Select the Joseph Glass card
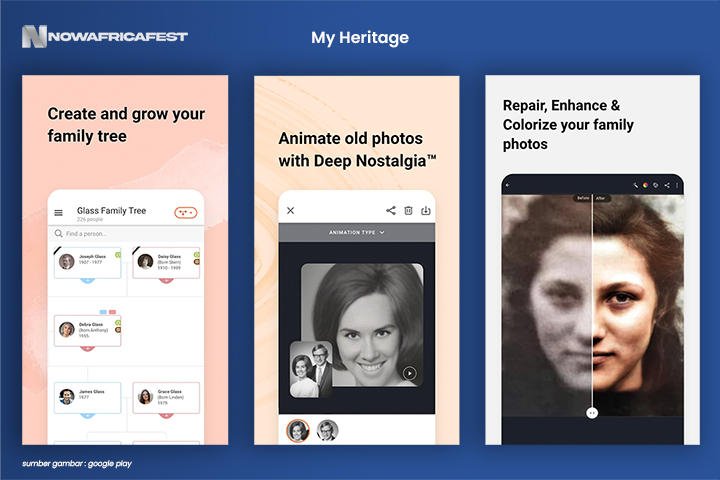Screen dimensions: 720x480 click(88, 262)
